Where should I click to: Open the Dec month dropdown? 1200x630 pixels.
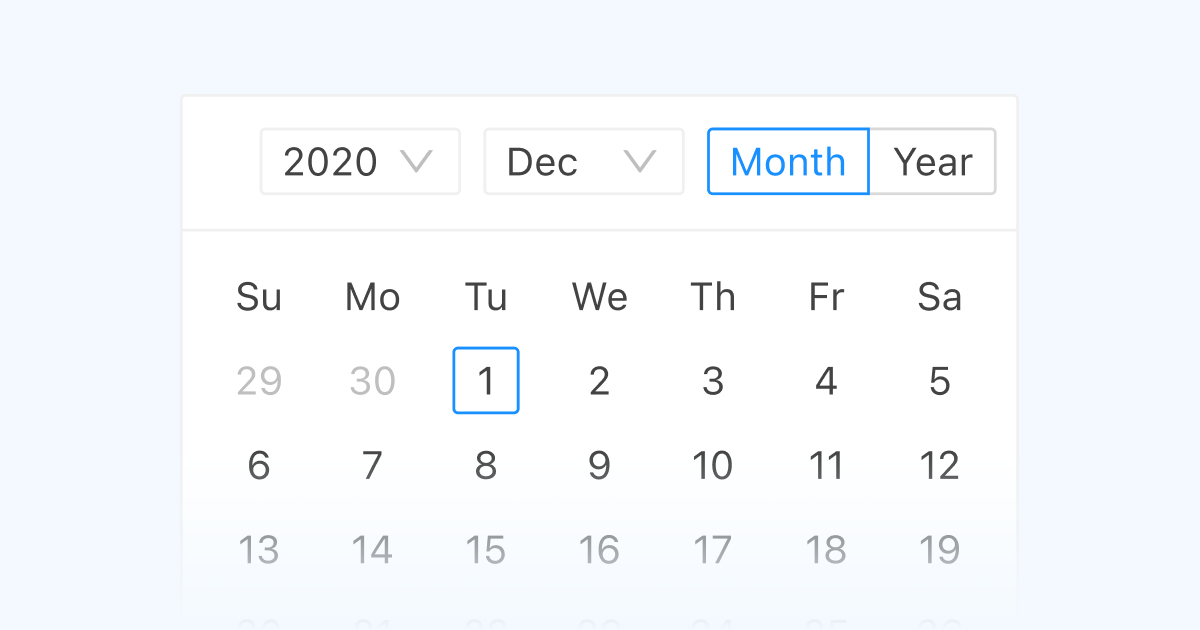[x=583, y=161]
